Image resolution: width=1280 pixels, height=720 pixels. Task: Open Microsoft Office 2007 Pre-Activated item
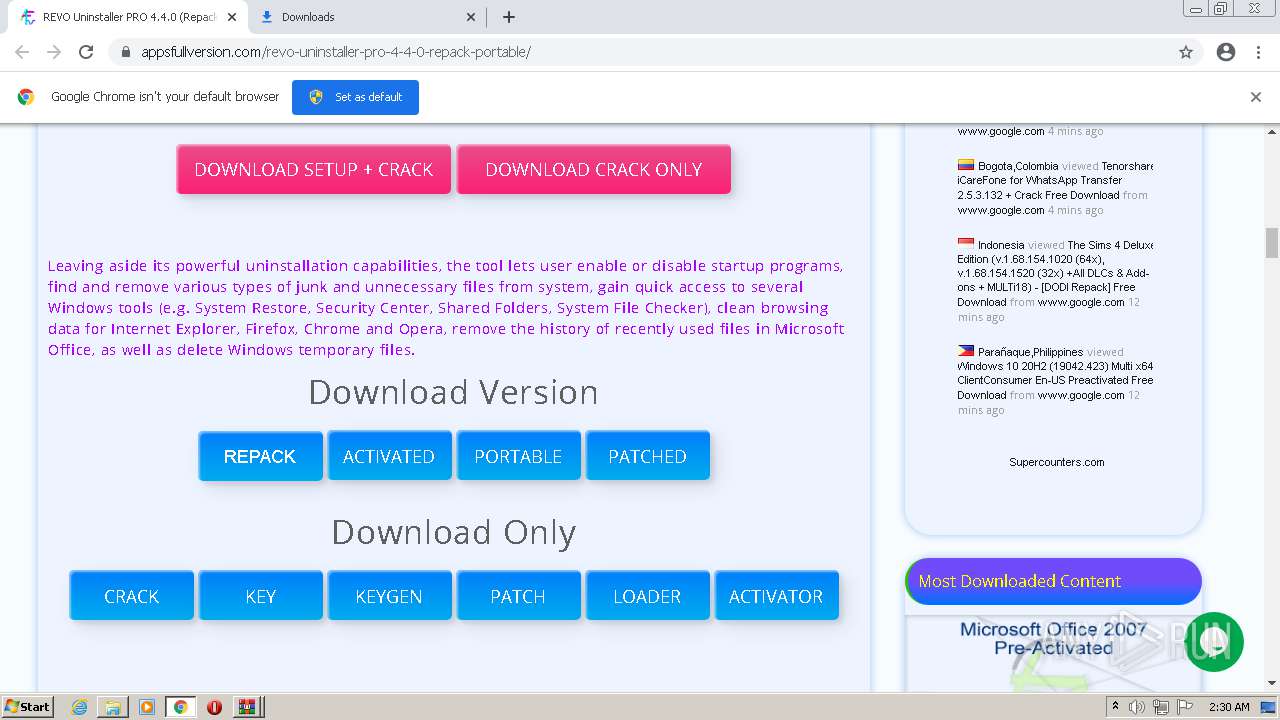coord(1053,638)
